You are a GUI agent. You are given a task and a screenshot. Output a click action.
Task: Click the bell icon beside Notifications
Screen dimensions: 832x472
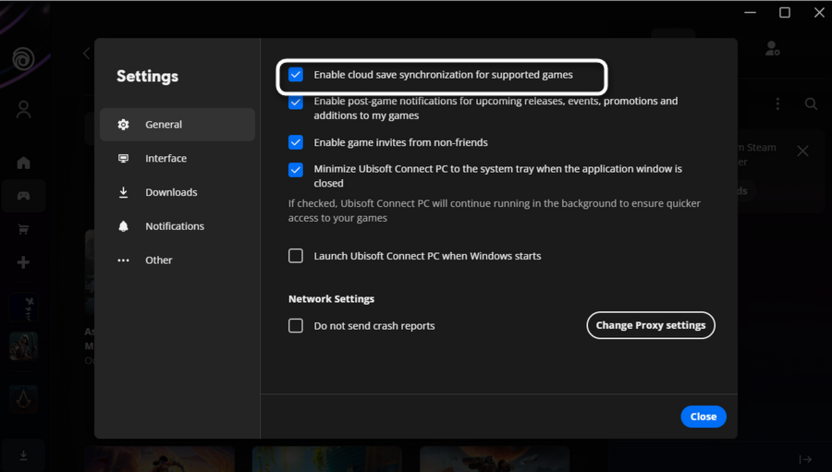click(123, 226)
